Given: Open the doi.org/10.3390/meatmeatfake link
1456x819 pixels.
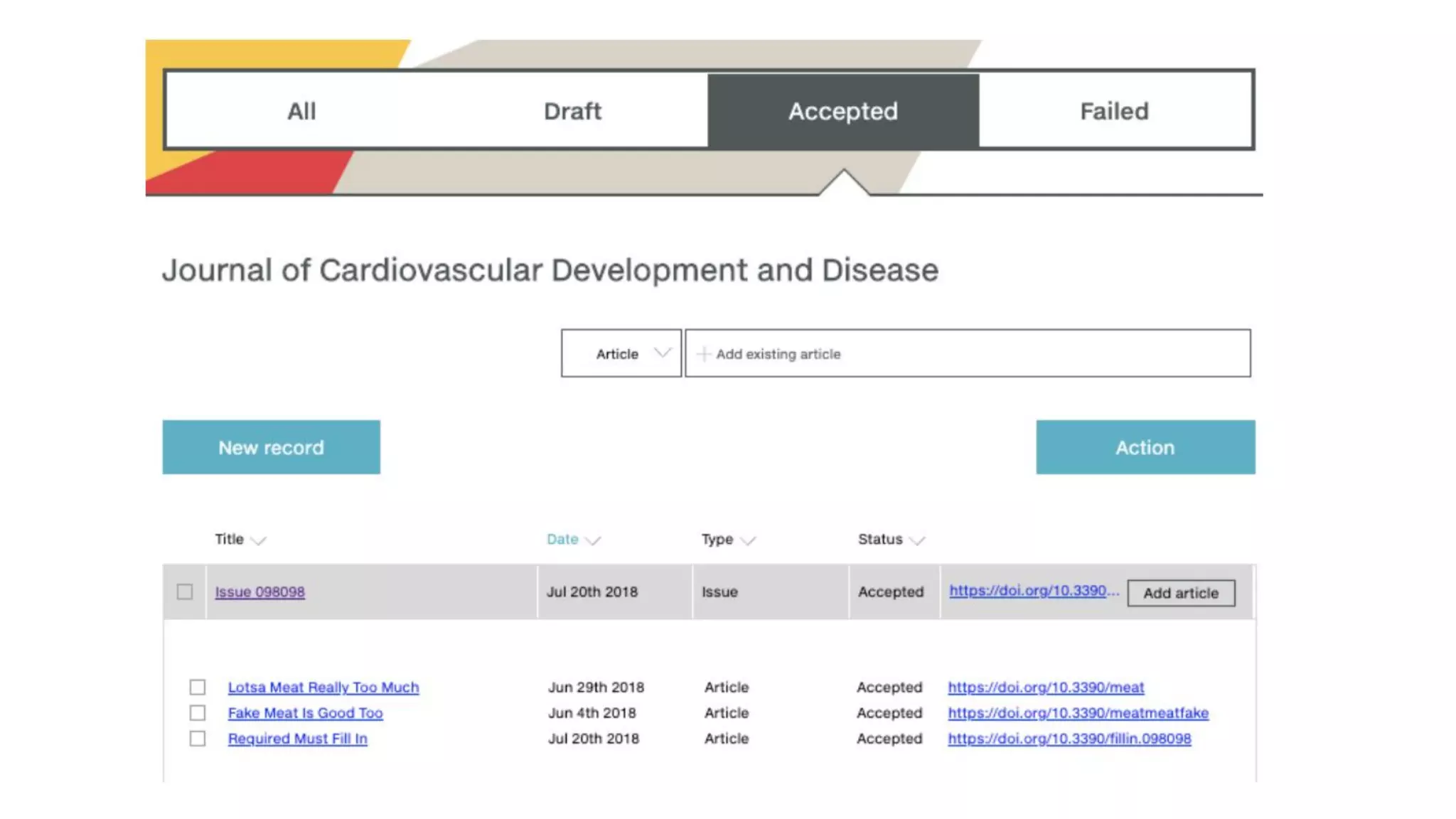Looking at the screenshot, I should pyautogui.click(x=1077, y=712).
